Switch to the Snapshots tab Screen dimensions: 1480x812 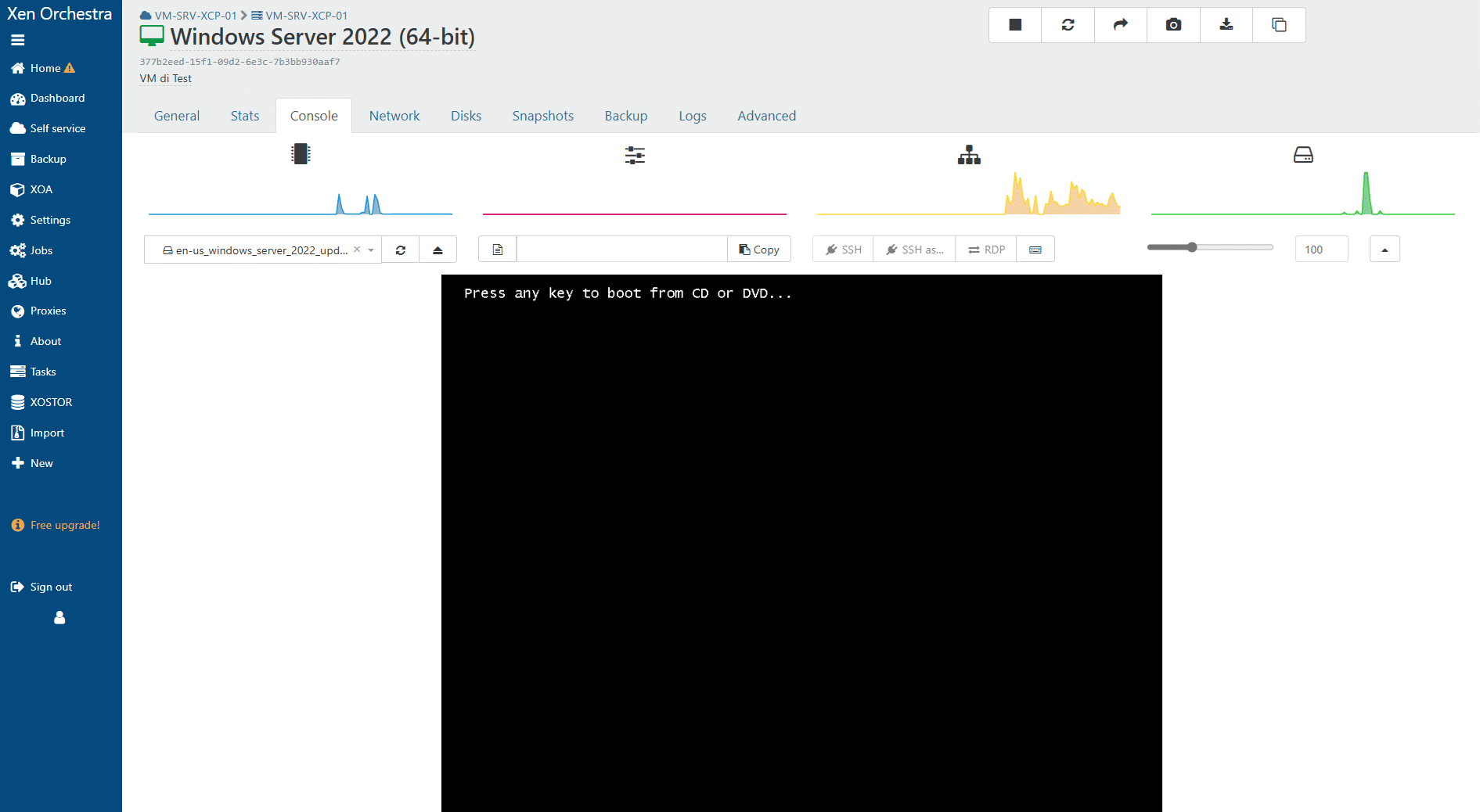pyautogui.click(x=543, y=116)
